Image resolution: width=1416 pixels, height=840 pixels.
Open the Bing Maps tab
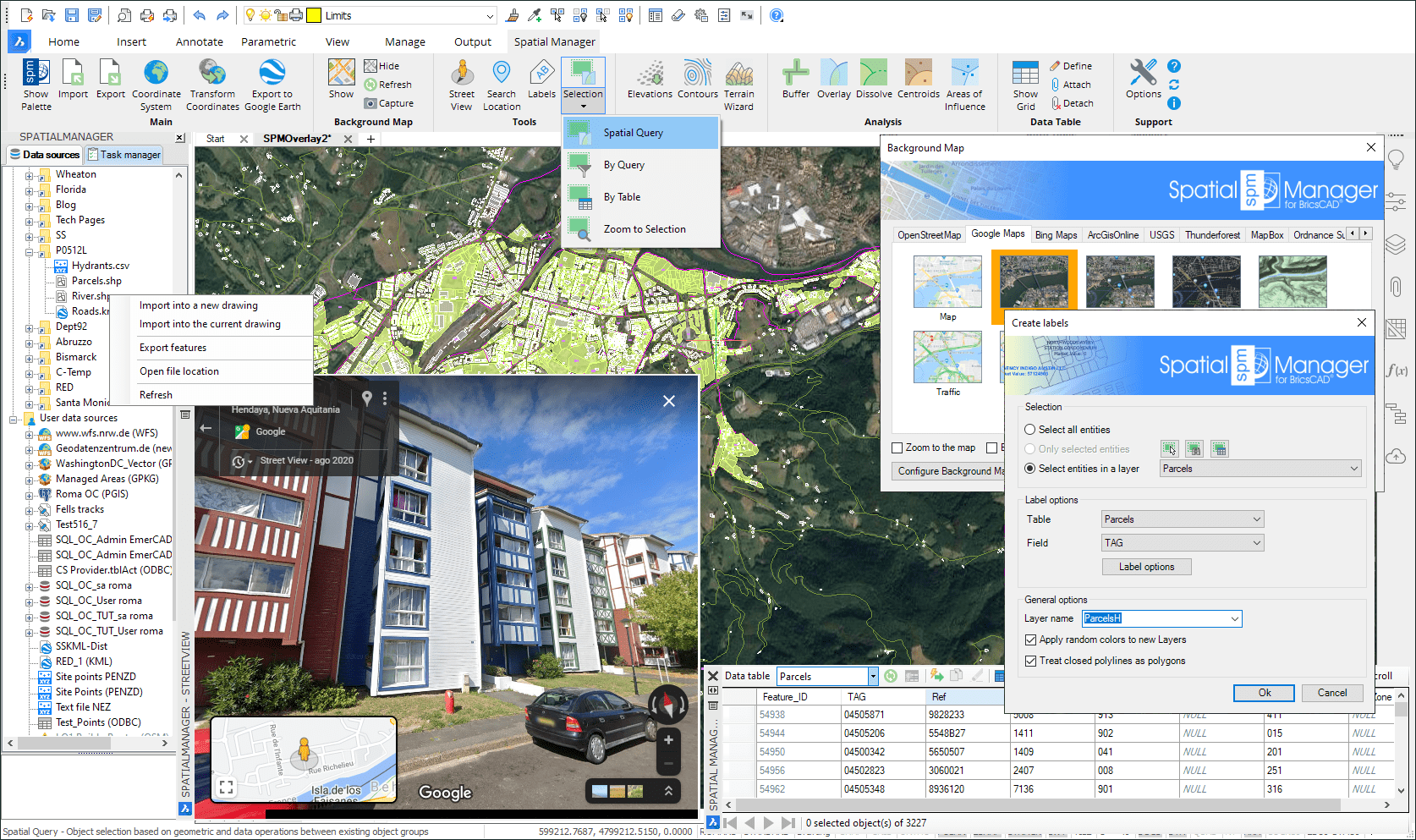tap(1056, 235)
